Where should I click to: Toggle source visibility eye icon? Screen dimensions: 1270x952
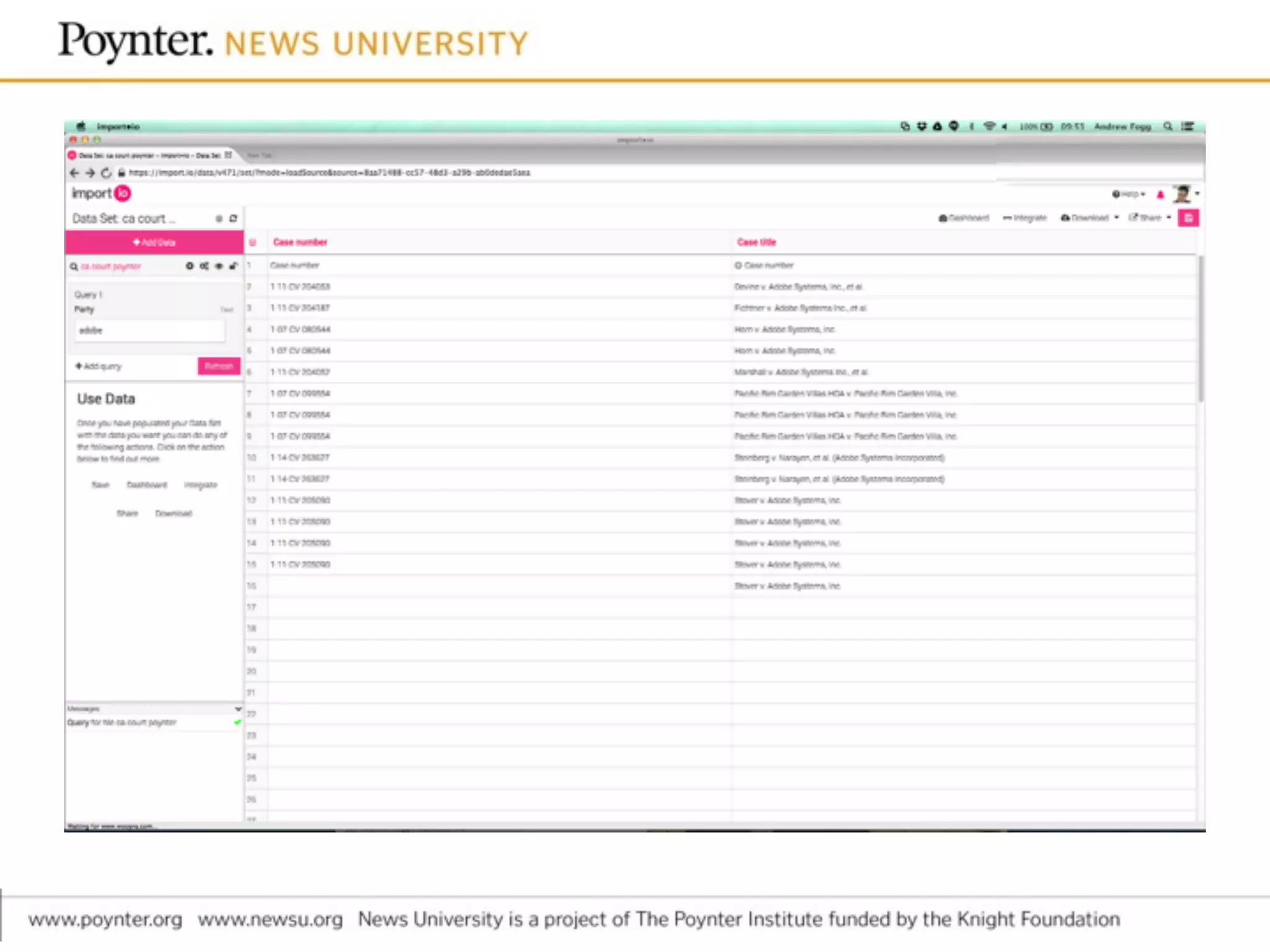tap(218, 266)
